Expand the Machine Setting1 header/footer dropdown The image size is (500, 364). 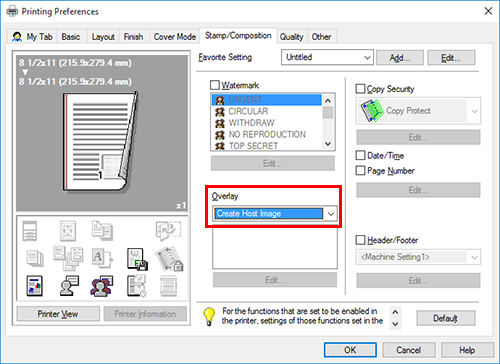point(418,257)
